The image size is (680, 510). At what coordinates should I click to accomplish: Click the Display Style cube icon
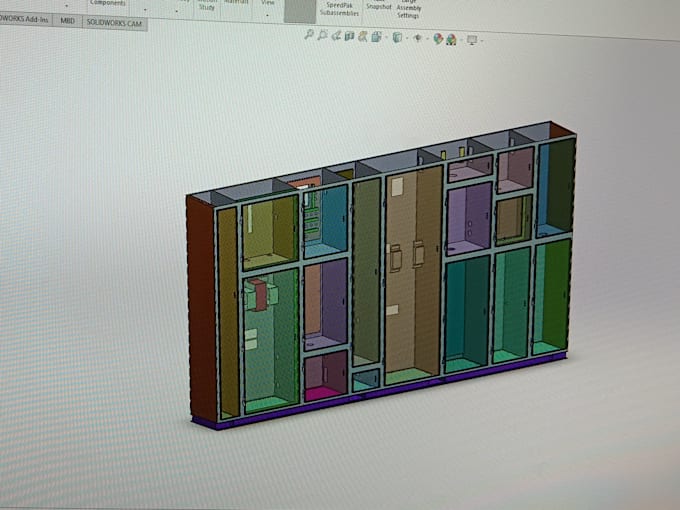click(397, 38)
